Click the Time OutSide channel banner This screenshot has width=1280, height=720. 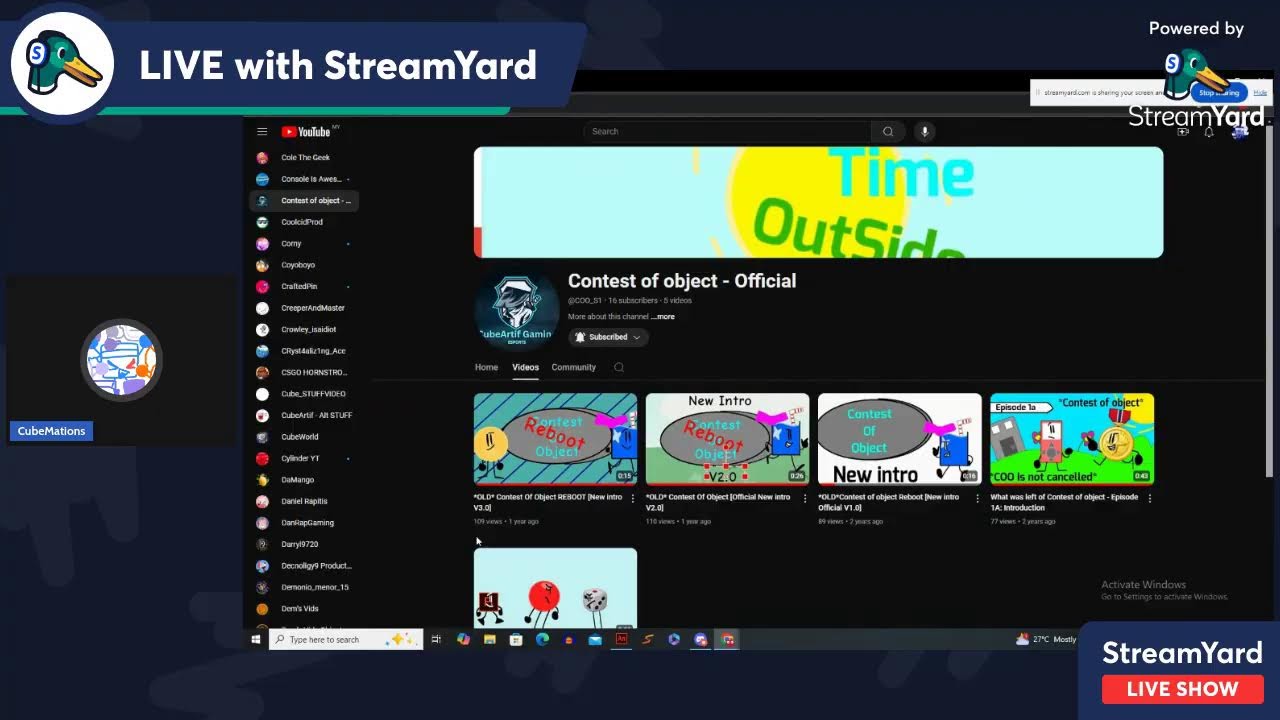818,203
